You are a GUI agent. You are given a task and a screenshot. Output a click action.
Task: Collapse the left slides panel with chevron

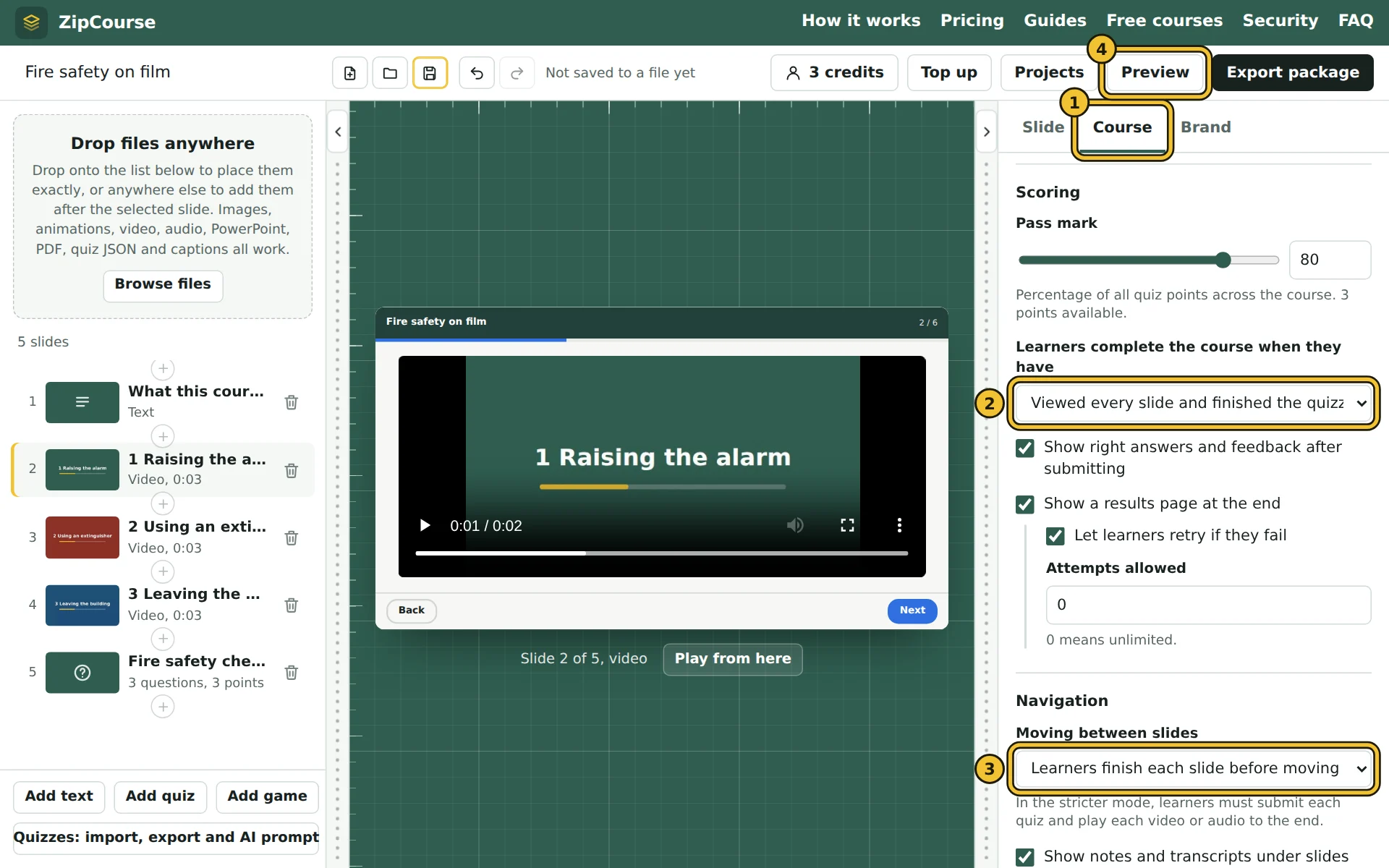pos(338,132)
